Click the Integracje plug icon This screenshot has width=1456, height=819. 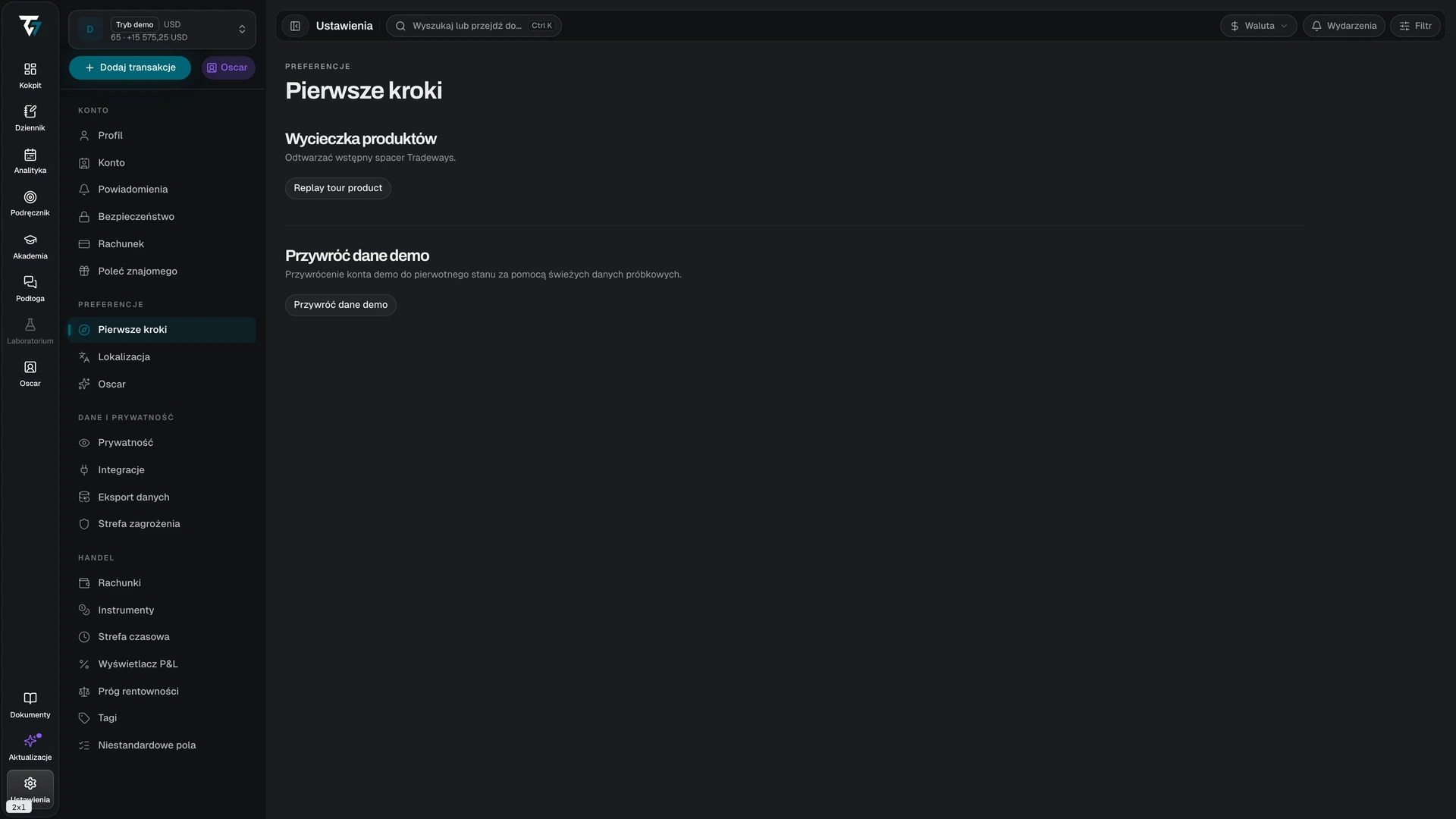tap(84, 470)
